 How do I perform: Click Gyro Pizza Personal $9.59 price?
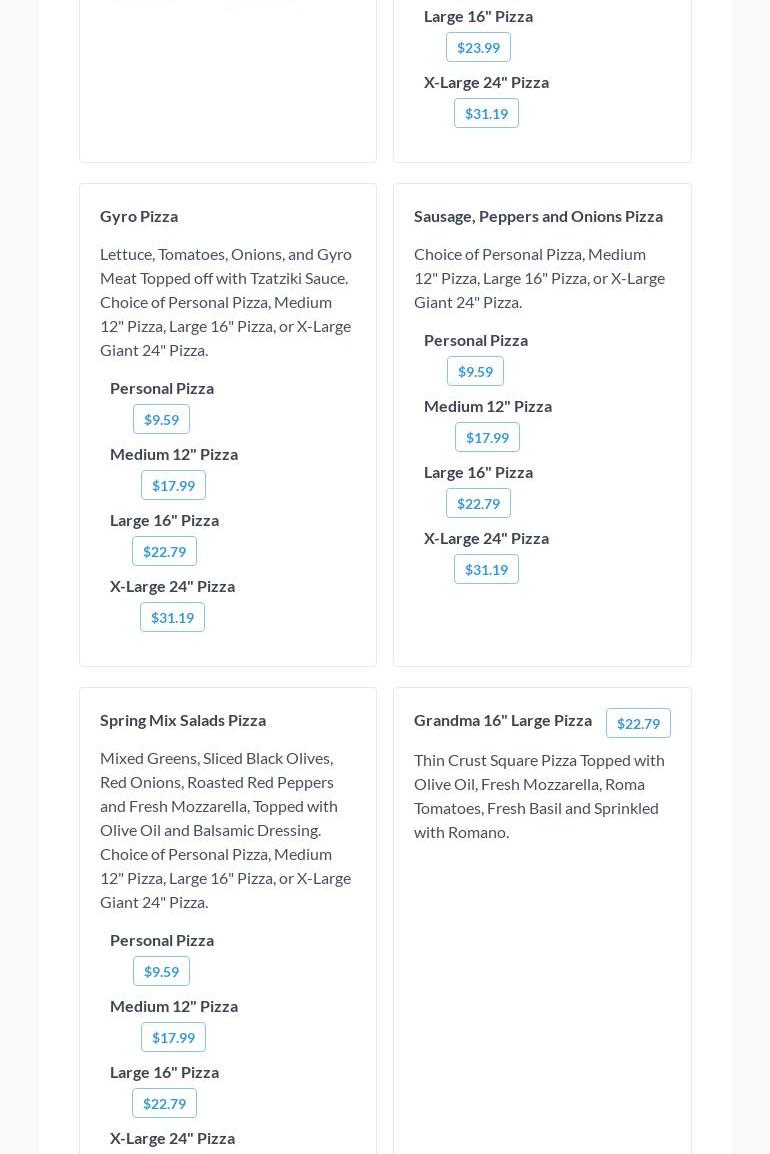[x=161, y=419]
